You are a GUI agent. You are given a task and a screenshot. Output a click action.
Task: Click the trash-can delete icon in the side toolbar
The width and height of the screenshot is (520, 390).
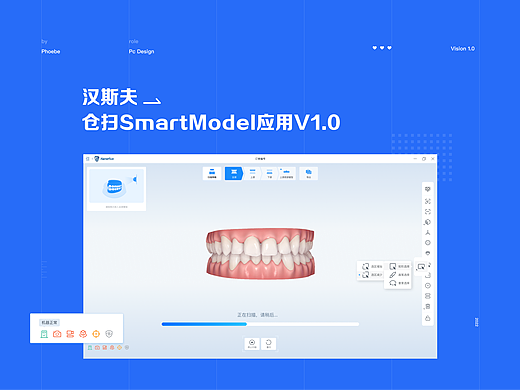[428, 307]
